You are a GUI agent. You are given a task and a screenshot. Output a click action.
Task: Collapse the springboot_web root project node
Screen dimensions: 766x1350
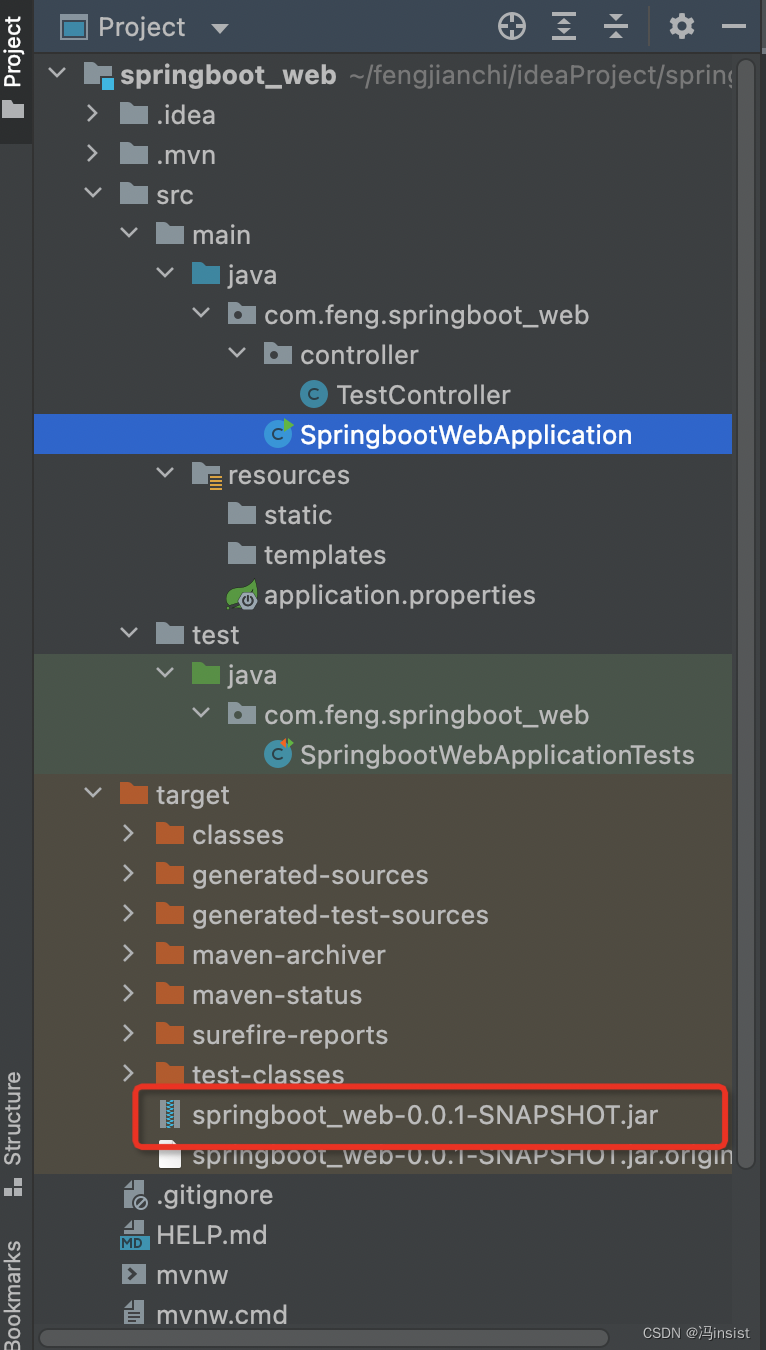click(57, 73)
